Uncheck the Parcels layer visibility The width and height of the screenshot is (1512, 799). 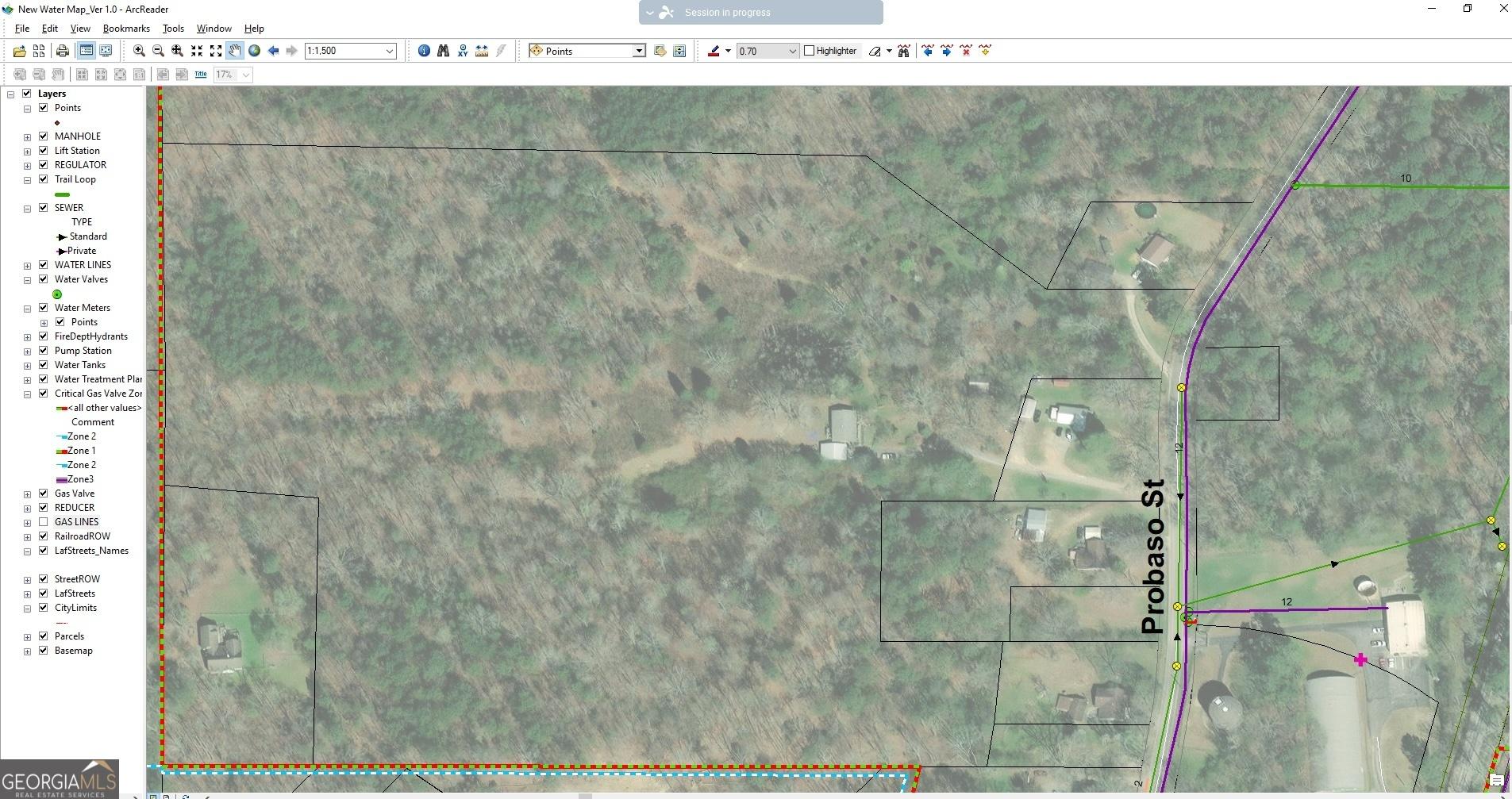point(44,636)
